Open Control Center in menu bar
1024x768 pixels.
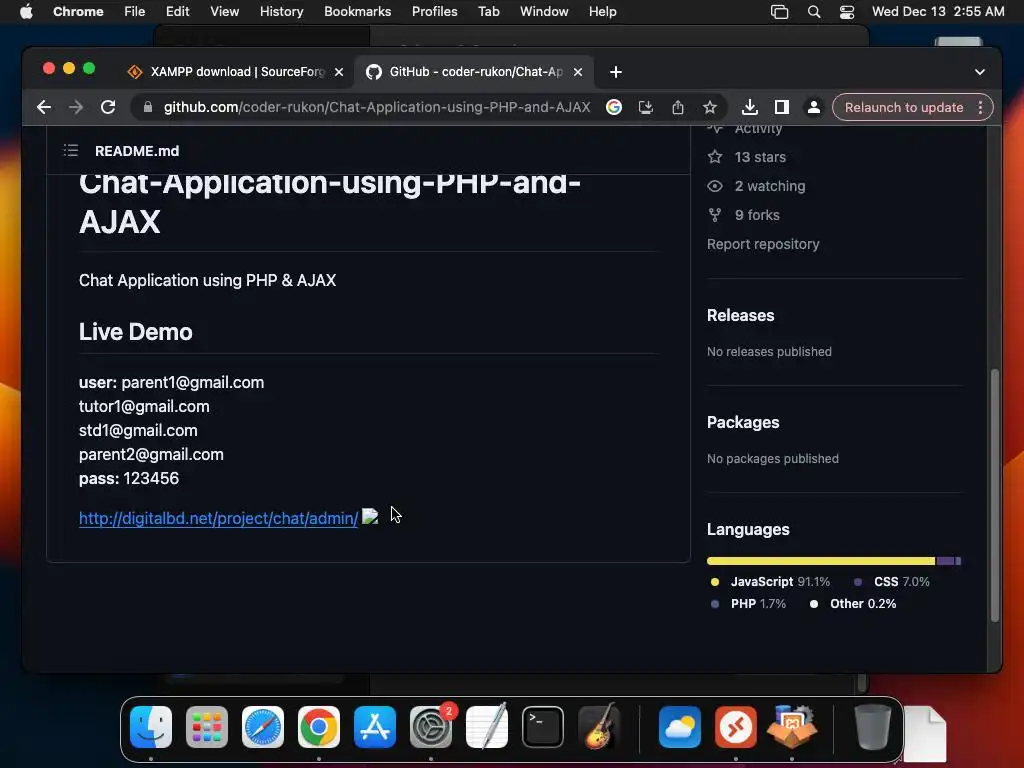click(847, 12)
